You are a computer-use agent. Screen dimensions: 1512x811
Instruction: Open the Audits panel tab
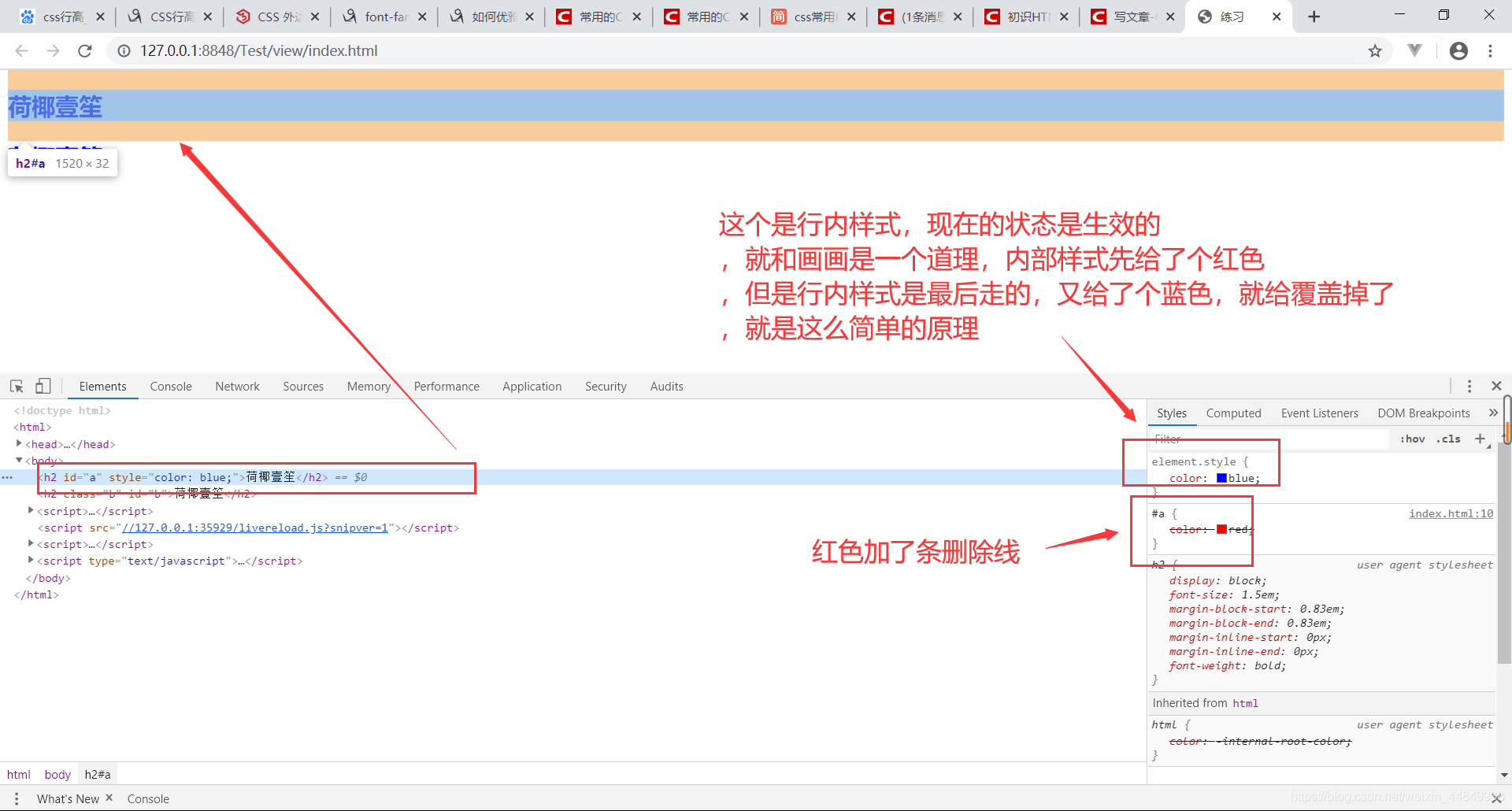(x=666, y=386)
